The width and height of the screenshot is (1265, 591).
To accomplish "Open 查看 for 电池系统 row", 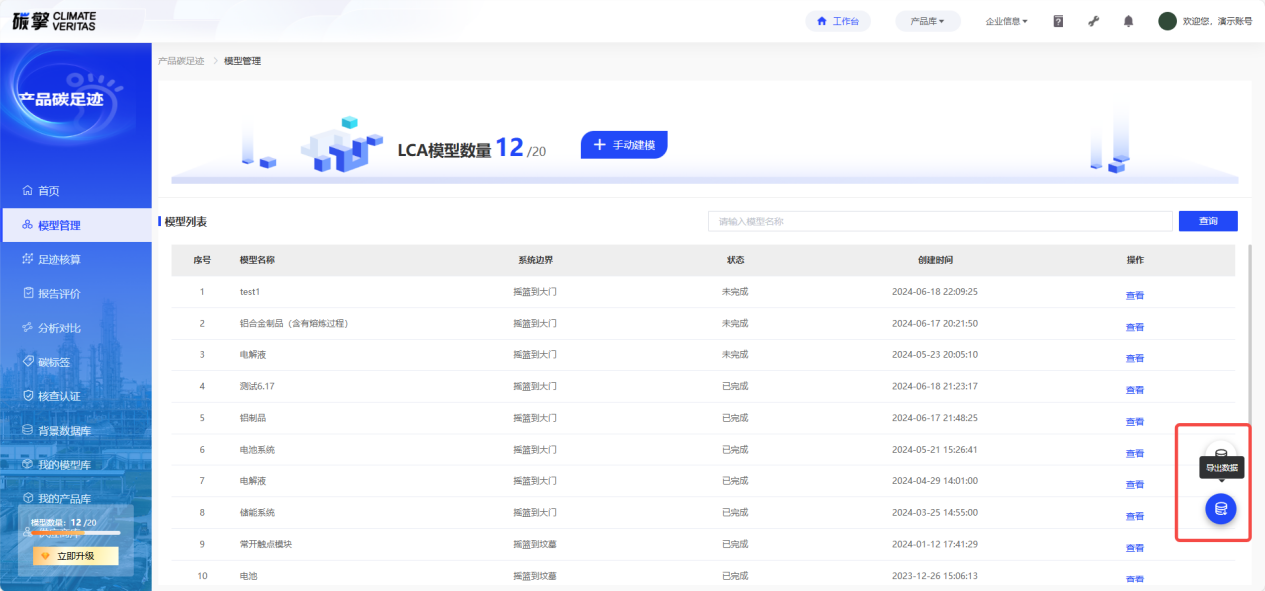I will [x=1135, y=453].
